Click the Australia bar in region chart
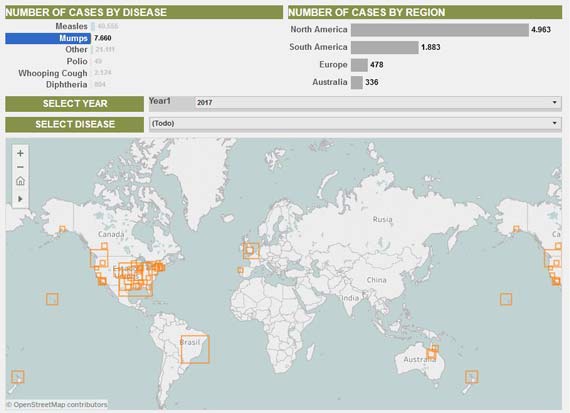This screenshot has width=570, height=413. [357, 82]
